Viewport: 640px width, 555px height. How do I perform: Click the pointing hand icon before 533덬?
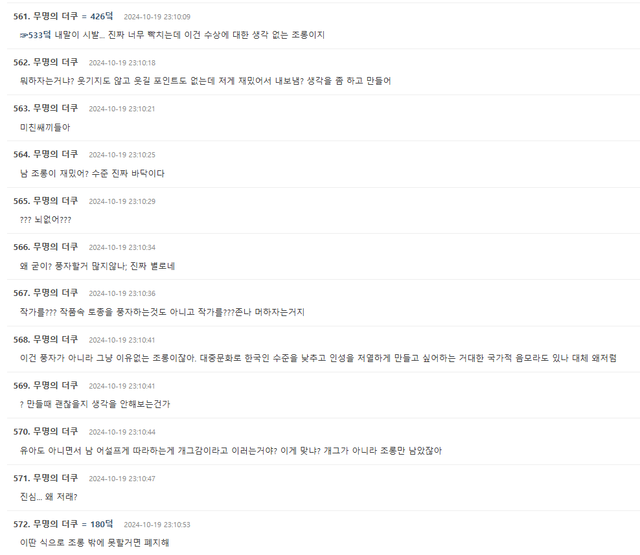23,36
